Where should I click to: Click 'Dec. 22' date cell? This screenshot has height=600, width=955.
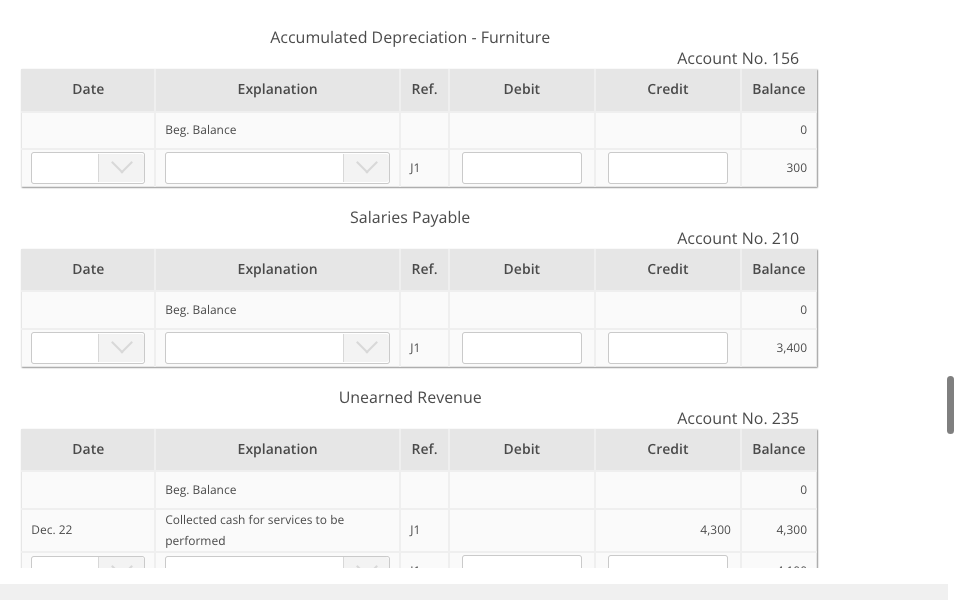point(52,530)
